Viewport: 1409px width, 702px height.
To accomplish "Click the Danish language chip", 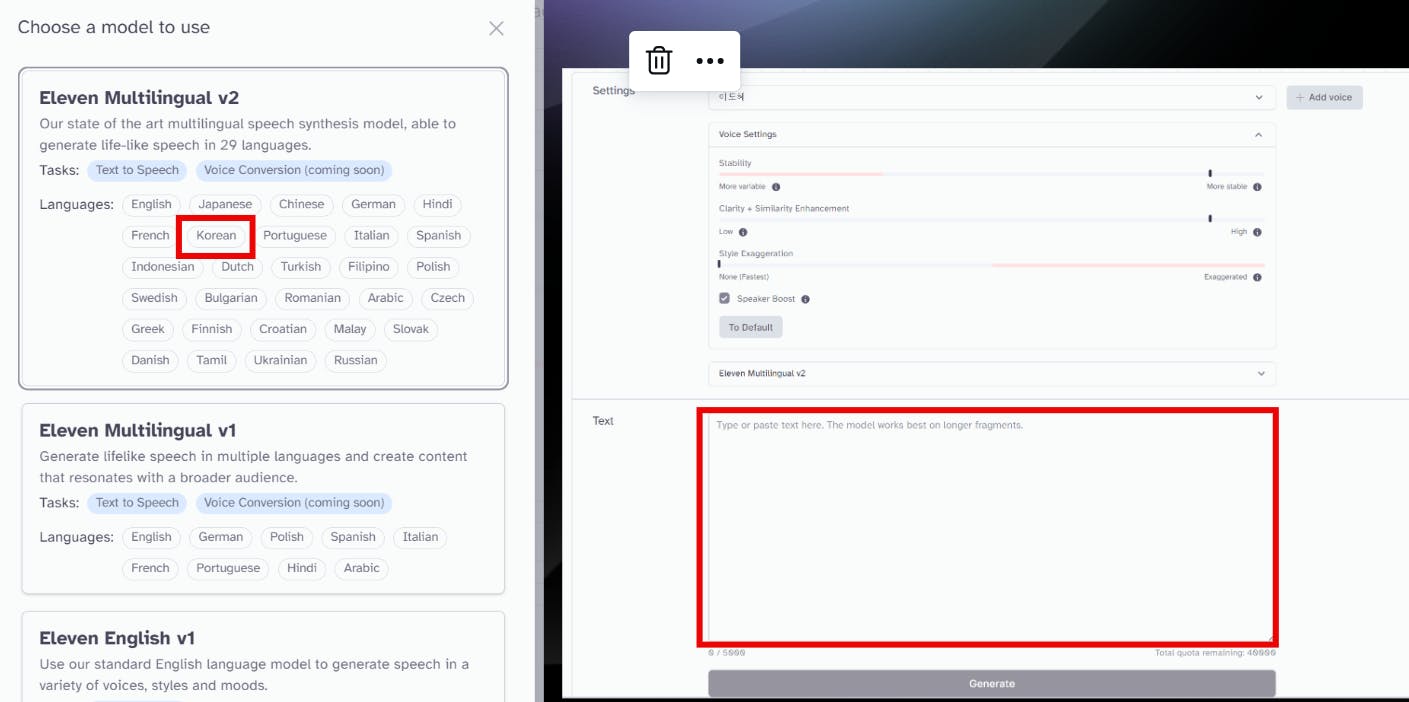I will (x=150, y=360).
